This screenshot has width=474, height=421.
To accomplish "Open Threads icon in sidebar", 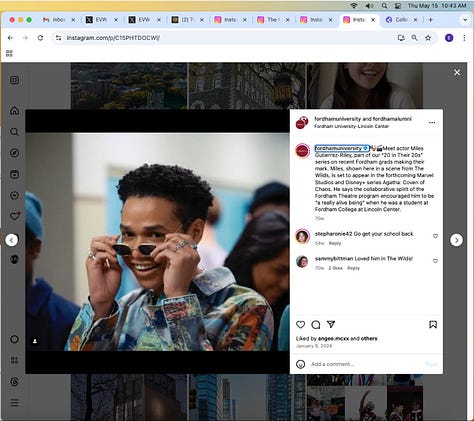I will pos(14,382).
